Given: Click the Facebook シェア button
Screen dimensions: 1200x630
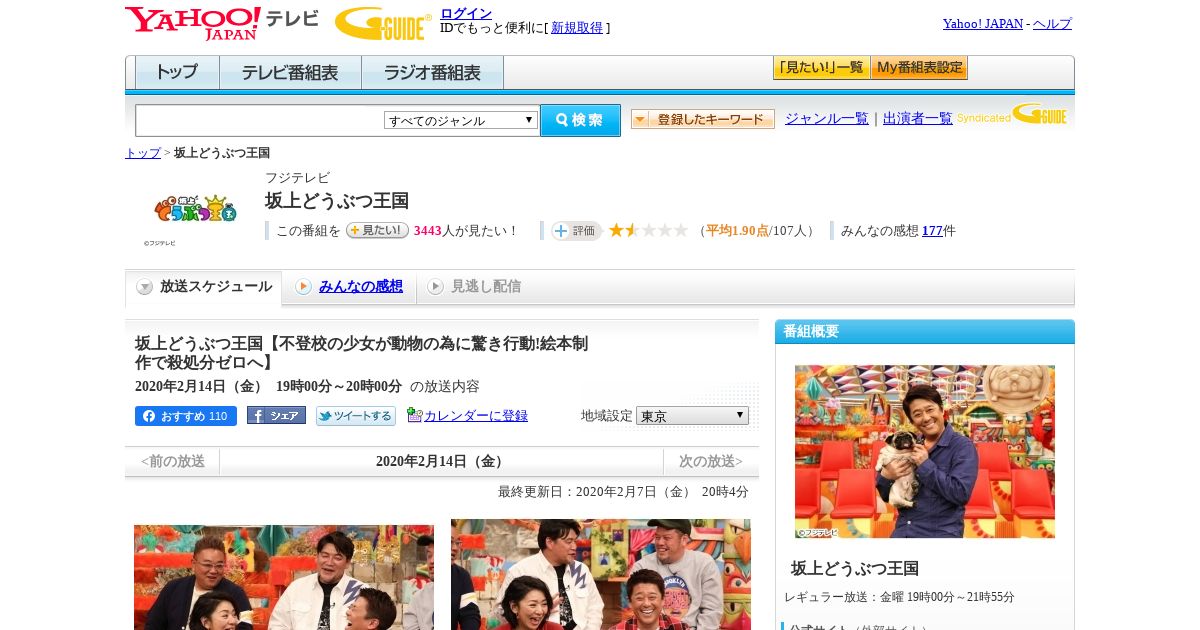Looking at the screenshot, I should pos(276,416).
